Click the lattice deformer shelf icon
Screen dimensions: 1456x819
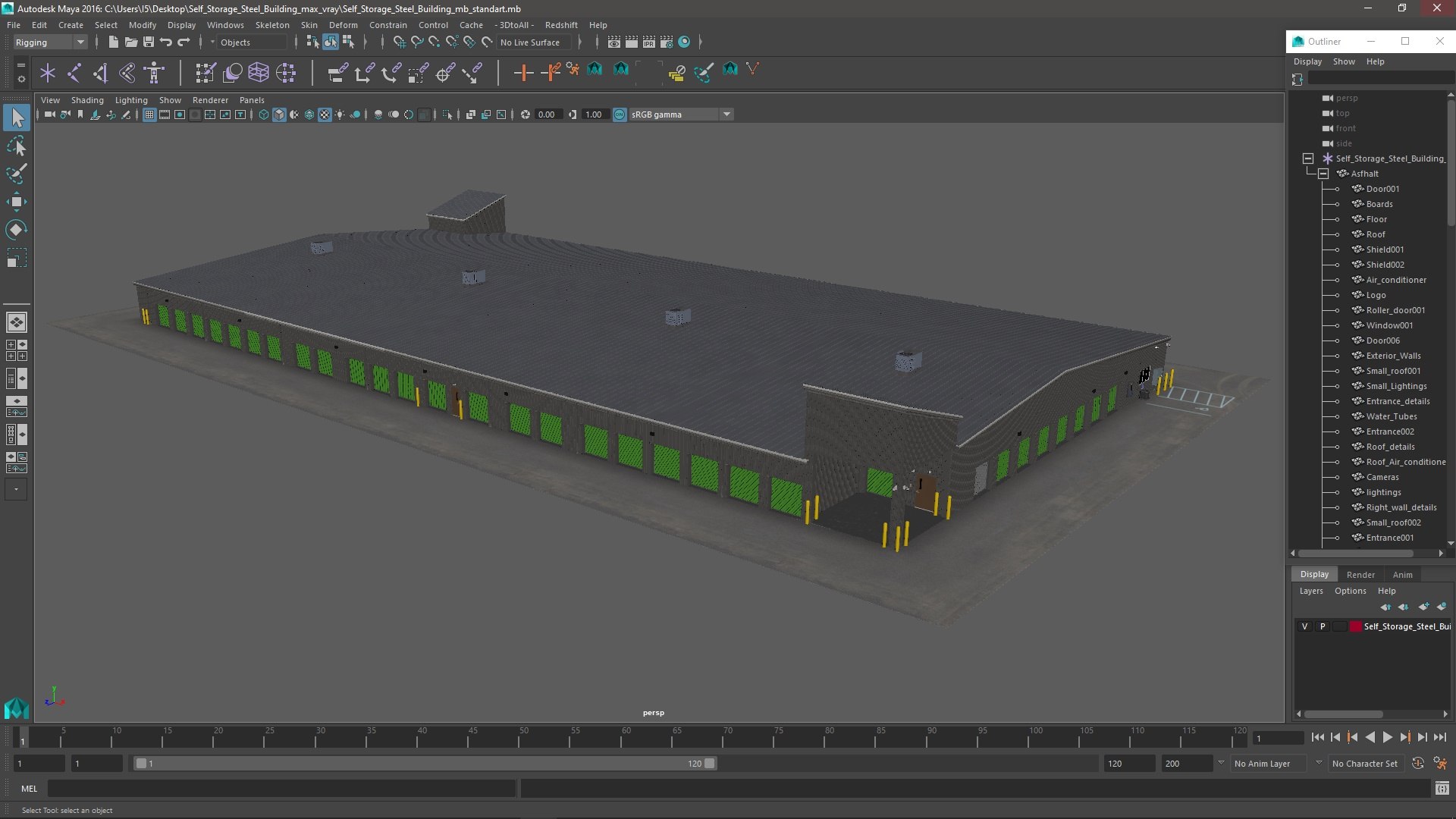259,73
